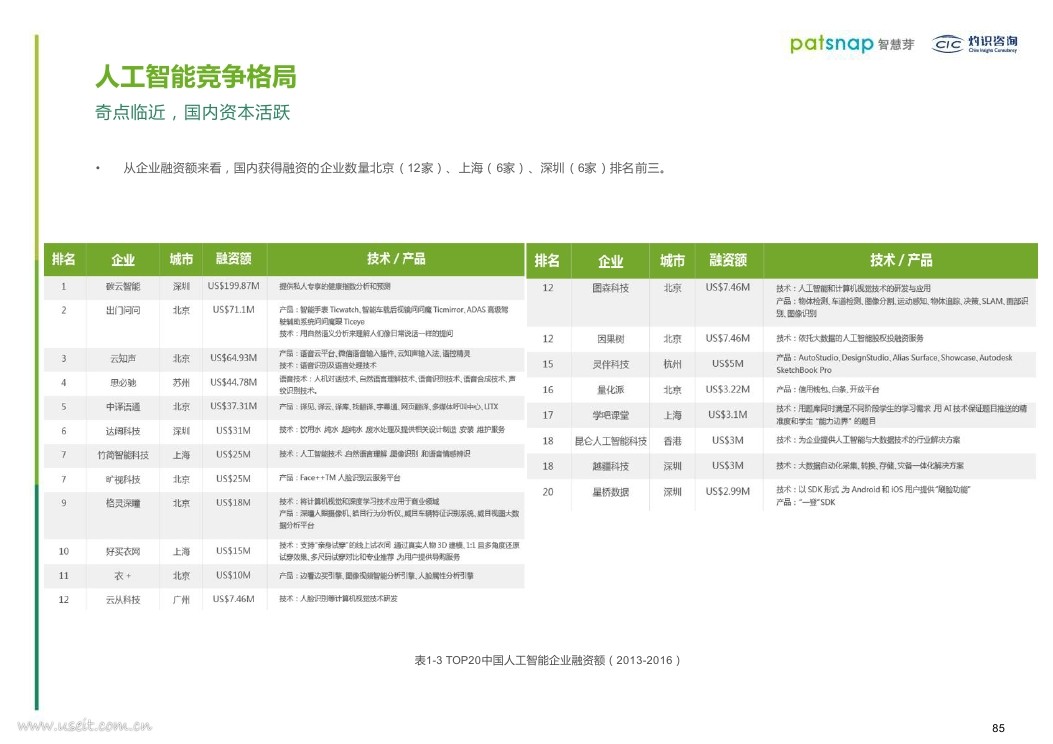
Task: Click company name 思必驰
Action: (x=123, y=383)
